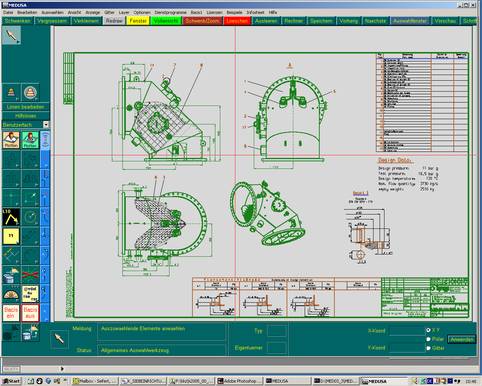
Task: Expand the Benutzerfach dropdown arrow
Action: (46, 125)
